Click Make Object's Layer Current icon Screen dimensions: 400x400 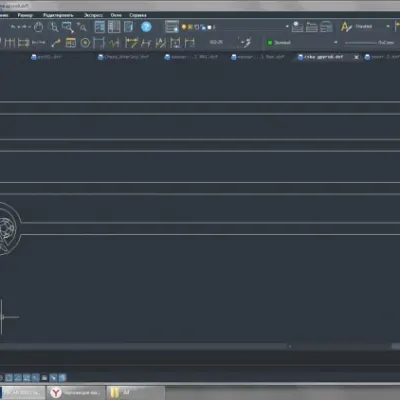[297, 27]
